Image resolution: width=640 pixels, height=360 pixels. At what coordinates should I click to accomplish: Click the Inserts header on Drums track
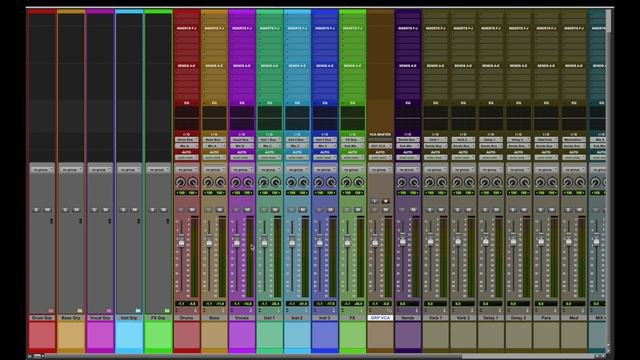pos(187,28)
